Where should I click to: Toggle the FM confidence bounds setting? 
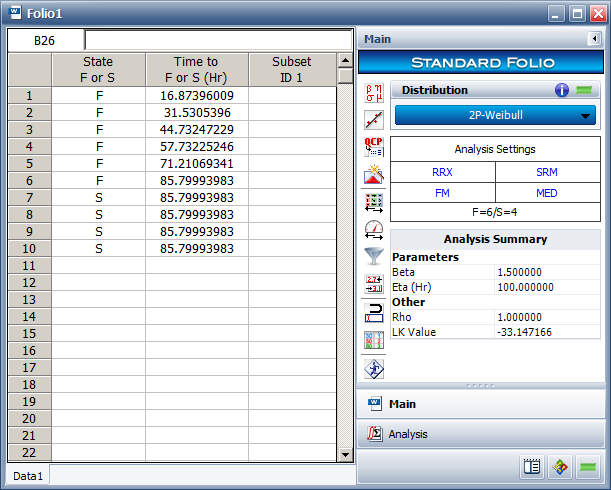point(442,192)
